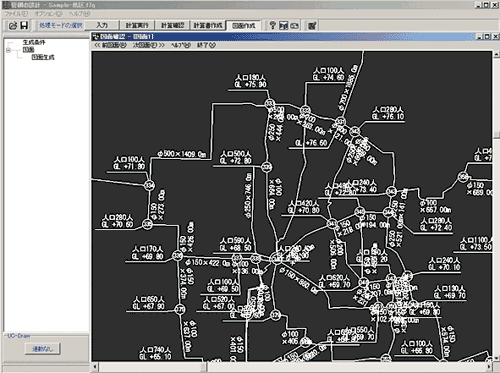This screenshot has width=500, height=373.
Task: Switch to the 計算書作成 mode tab
Action: 208,25
